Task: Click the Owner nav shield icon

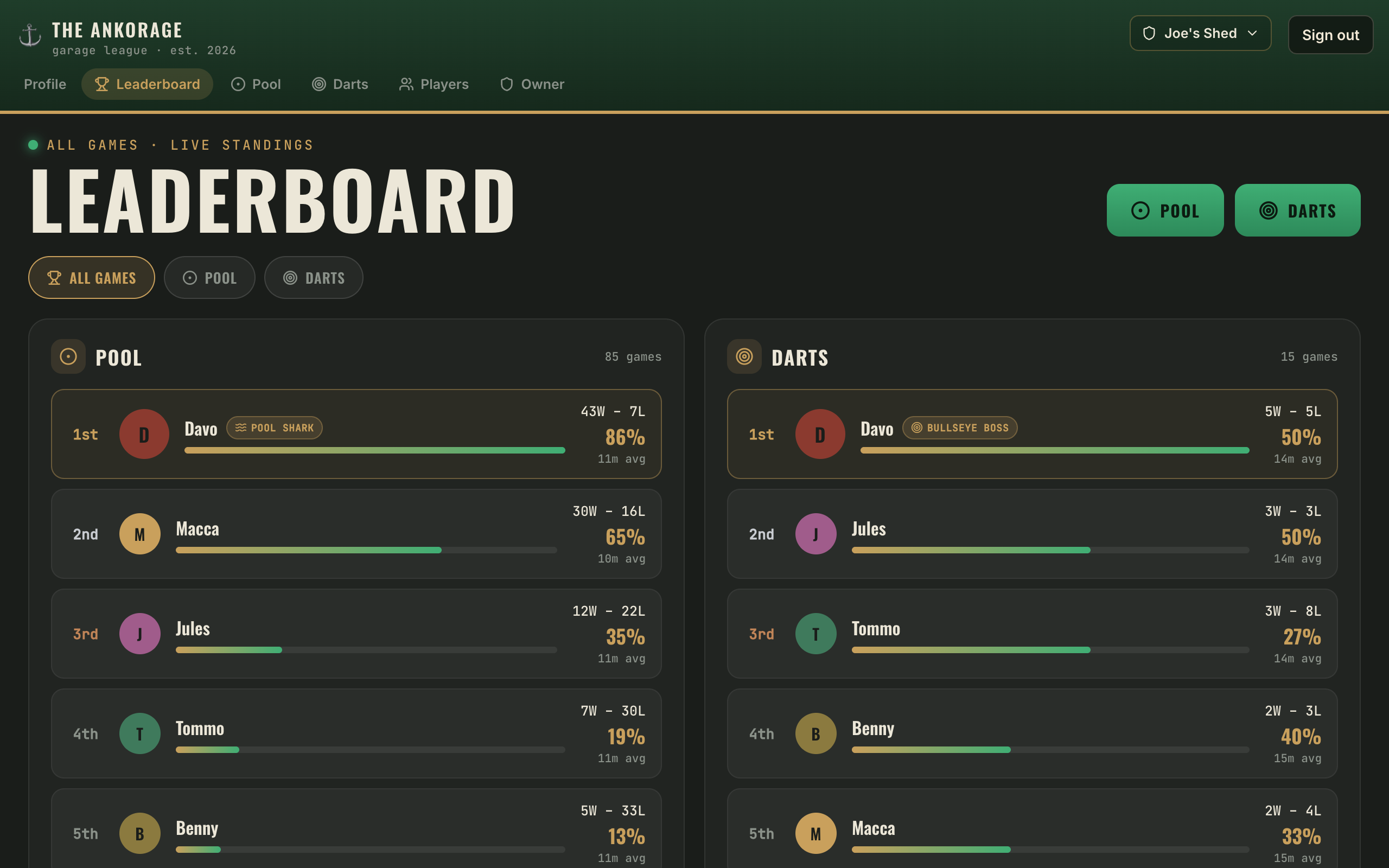Action: [507, 85]
